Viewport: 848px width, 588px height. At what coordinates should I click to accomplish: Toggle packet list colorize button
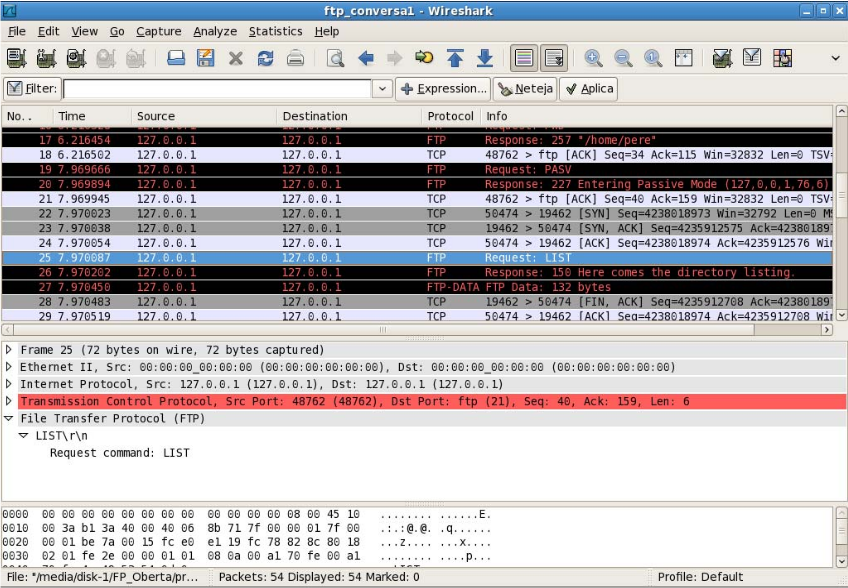click(525, 58)
